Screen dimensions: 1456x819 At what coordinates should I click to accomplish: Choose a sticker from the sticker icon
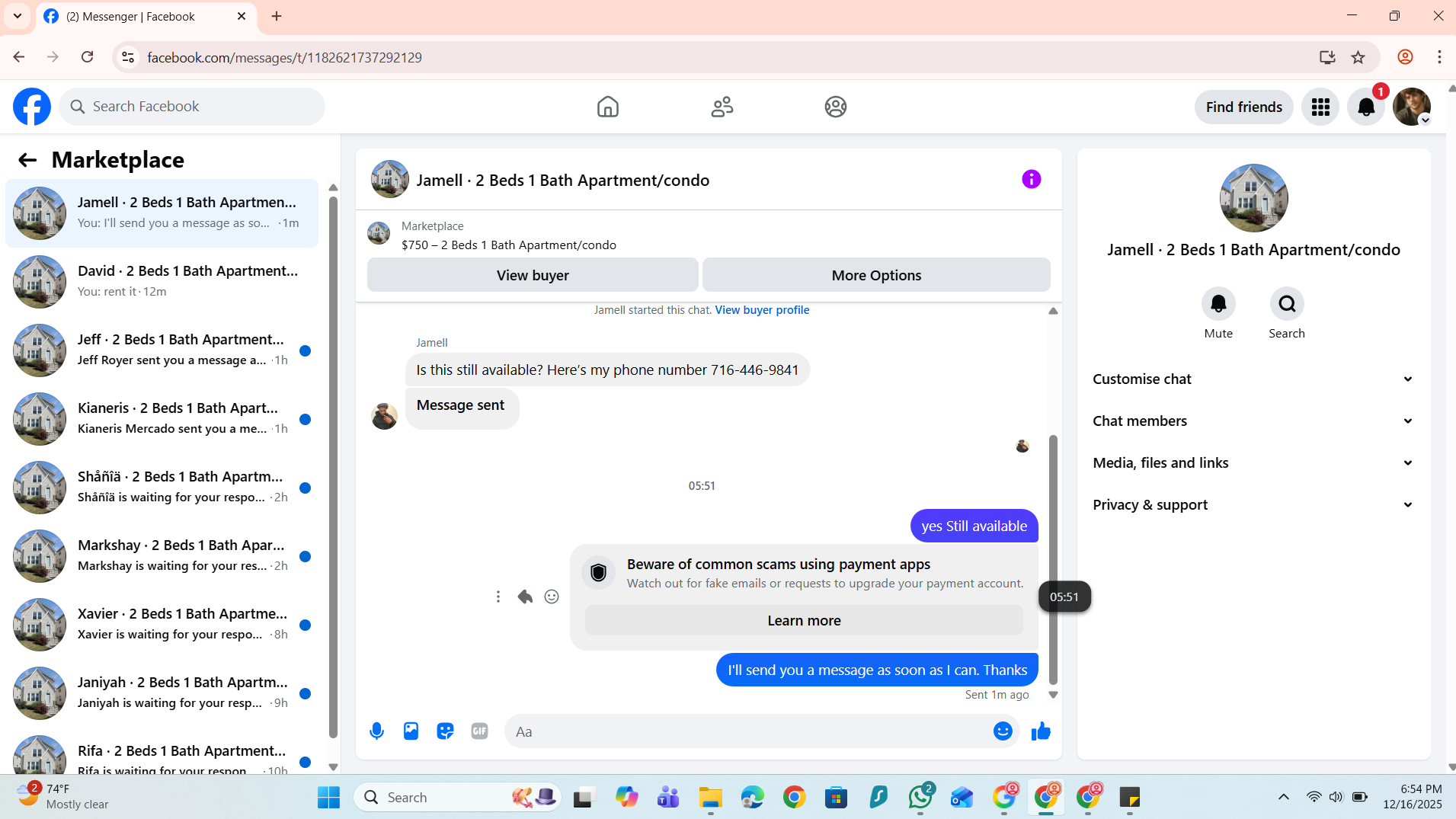(x=445, y=731)
